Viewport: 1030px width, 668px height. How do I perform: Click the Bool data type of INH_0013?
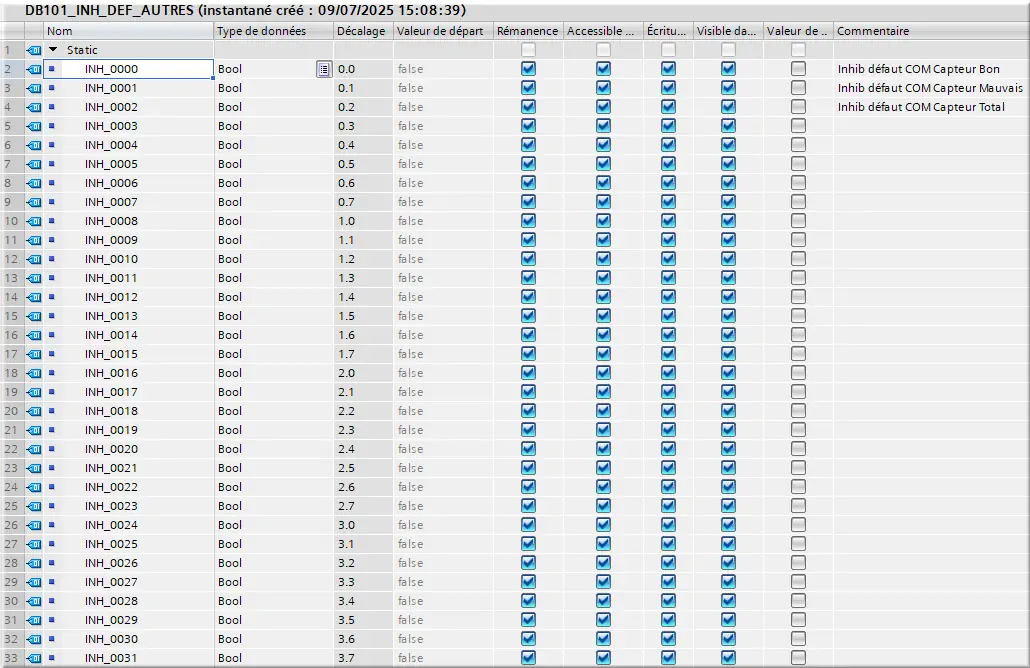pos(230,316)
